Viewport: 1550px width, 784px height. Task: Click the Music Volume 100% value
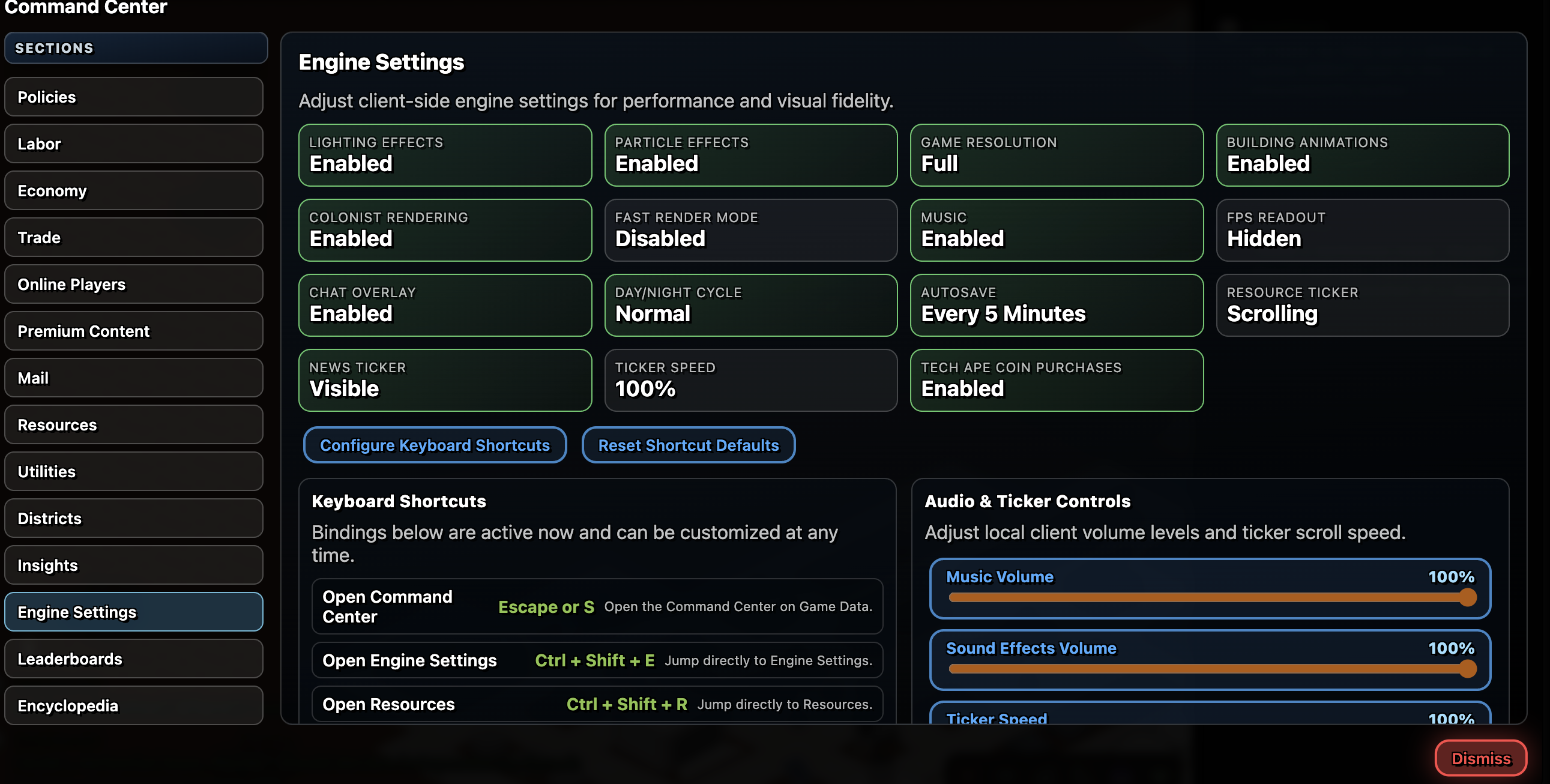1452,576
